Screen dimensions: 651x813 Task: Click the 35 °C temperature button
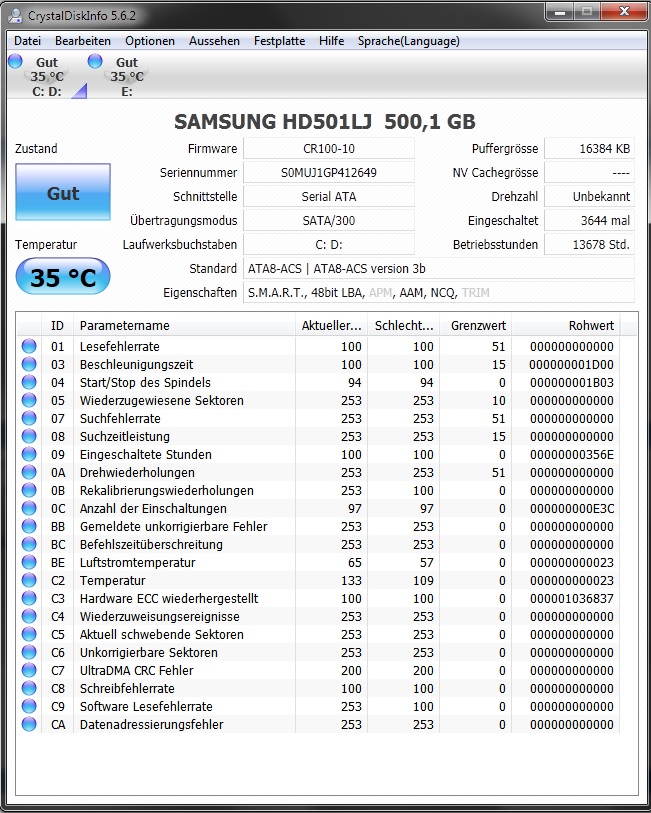pyautogui.click(x=63, y=277)
